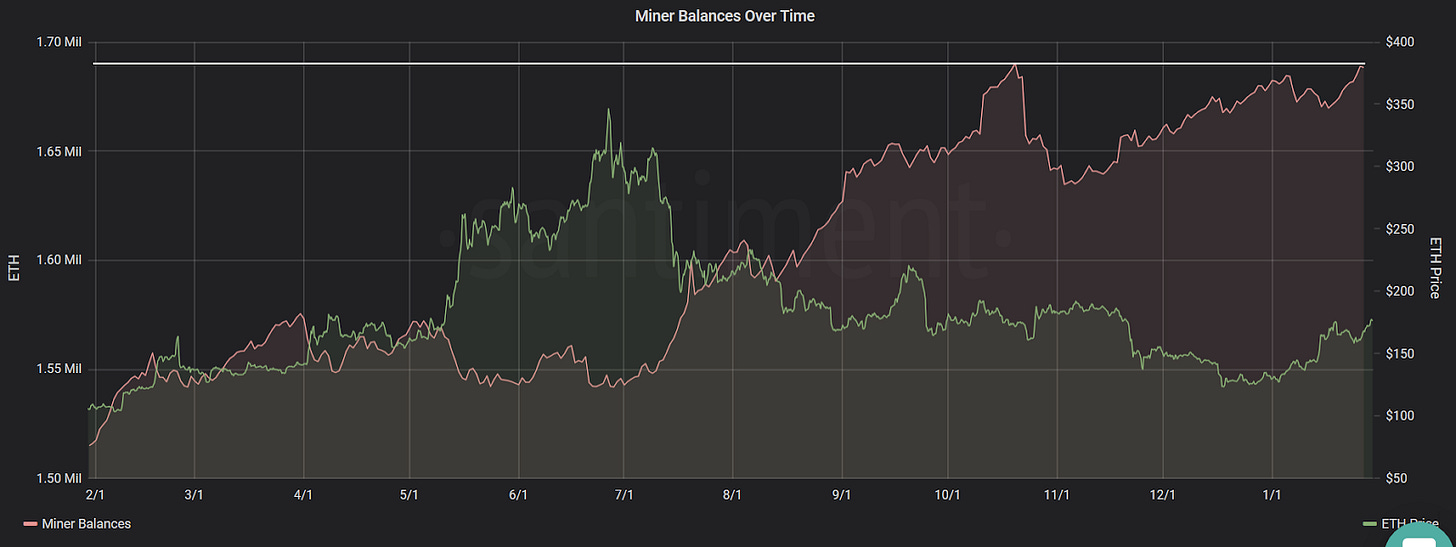Select the 5/1 date label
The image size is (1456, 547).
[x=409, y=495]
